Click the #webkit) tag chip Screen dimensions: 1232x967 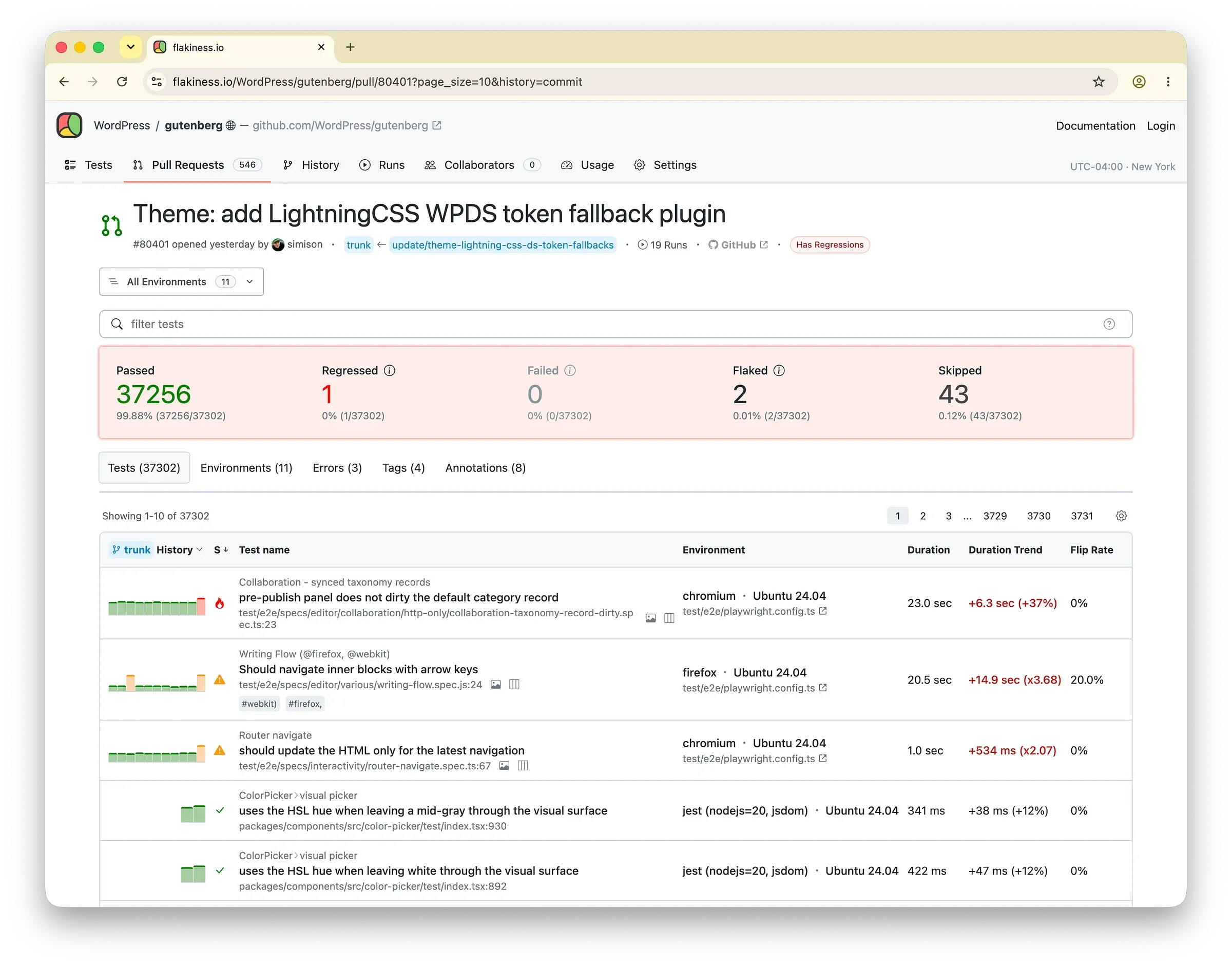coord(259,704)
